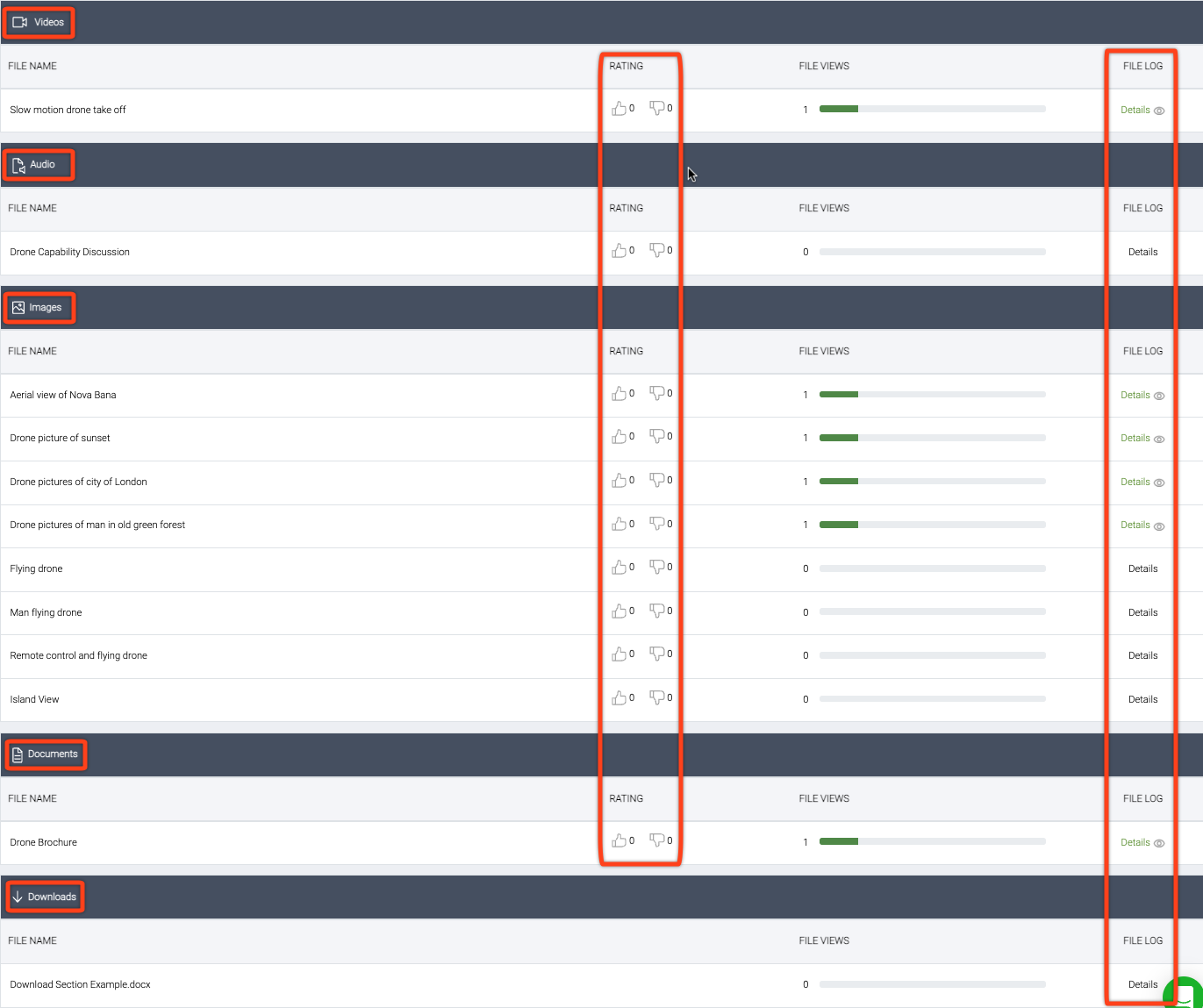Thumbs up Drone pictures of city of London
Viewport: 1203px width, 1008px height.
619,481
